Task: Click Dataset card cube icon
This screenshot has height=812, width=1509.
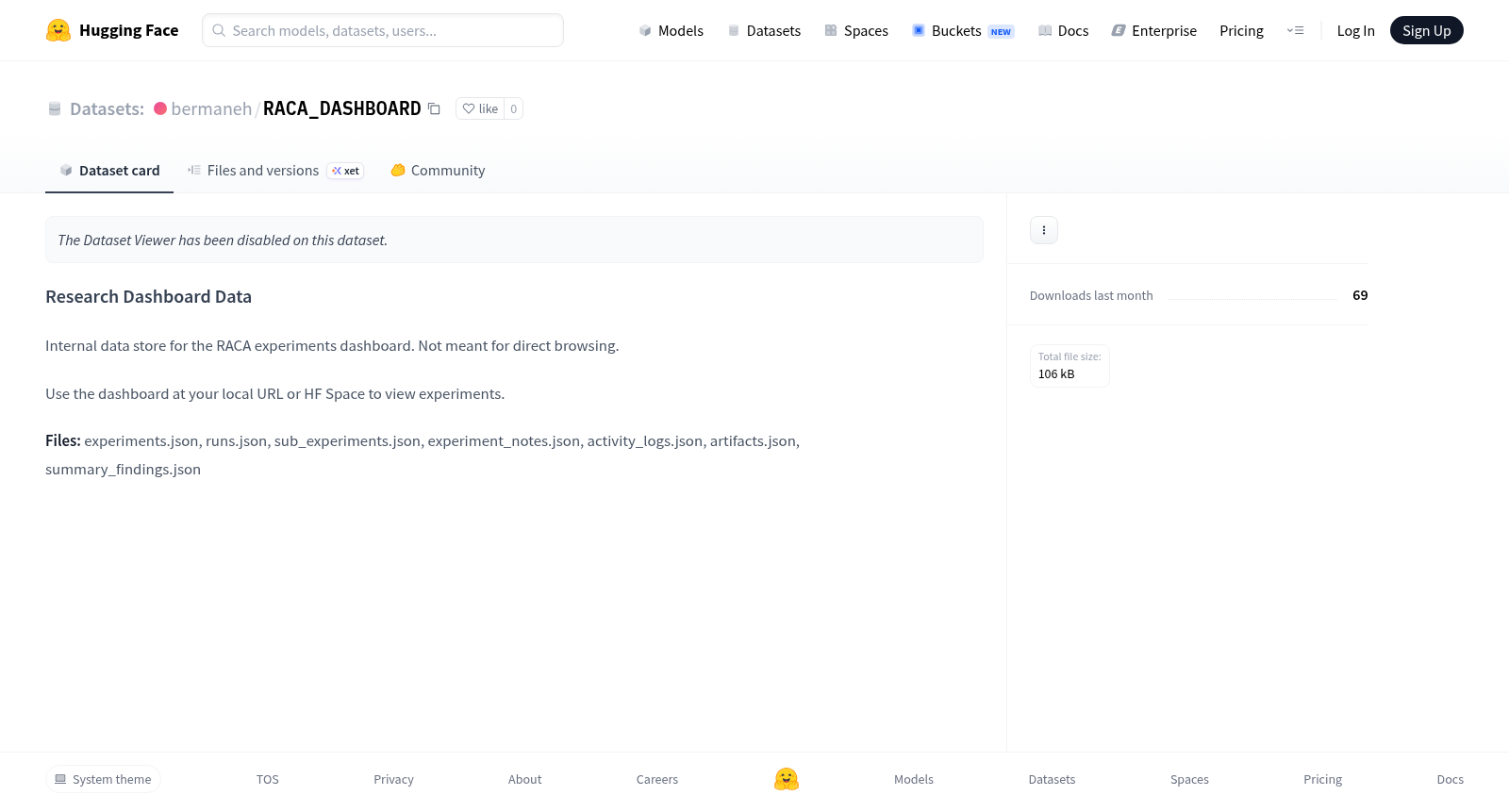Action: click(x=66, y=171)
